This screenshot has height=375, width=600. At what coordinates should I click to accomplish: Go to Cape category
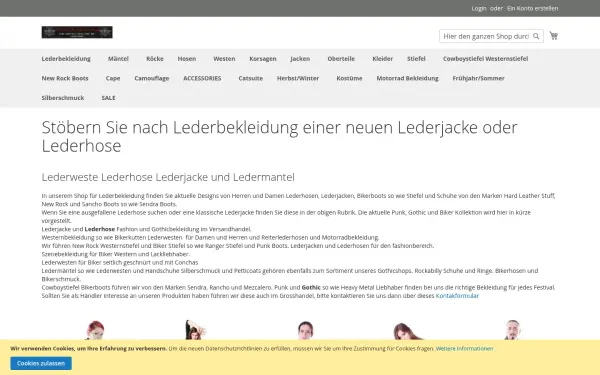(x=113, y=78)
